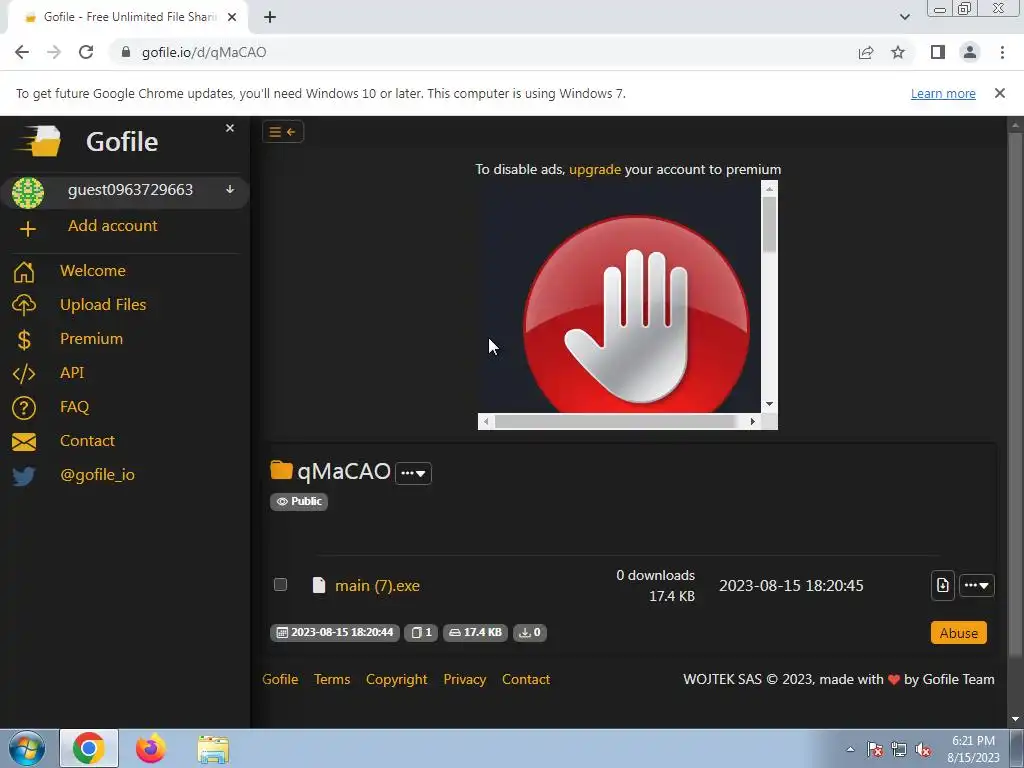
Task: Click the Upload Files cloud icon
Action: point(24,305)
